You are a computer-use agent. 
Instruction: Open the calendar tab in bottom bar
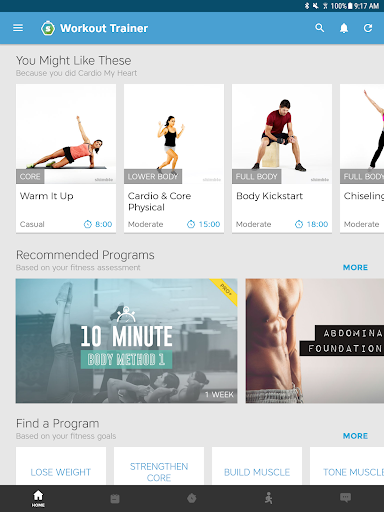coord(115,499)
